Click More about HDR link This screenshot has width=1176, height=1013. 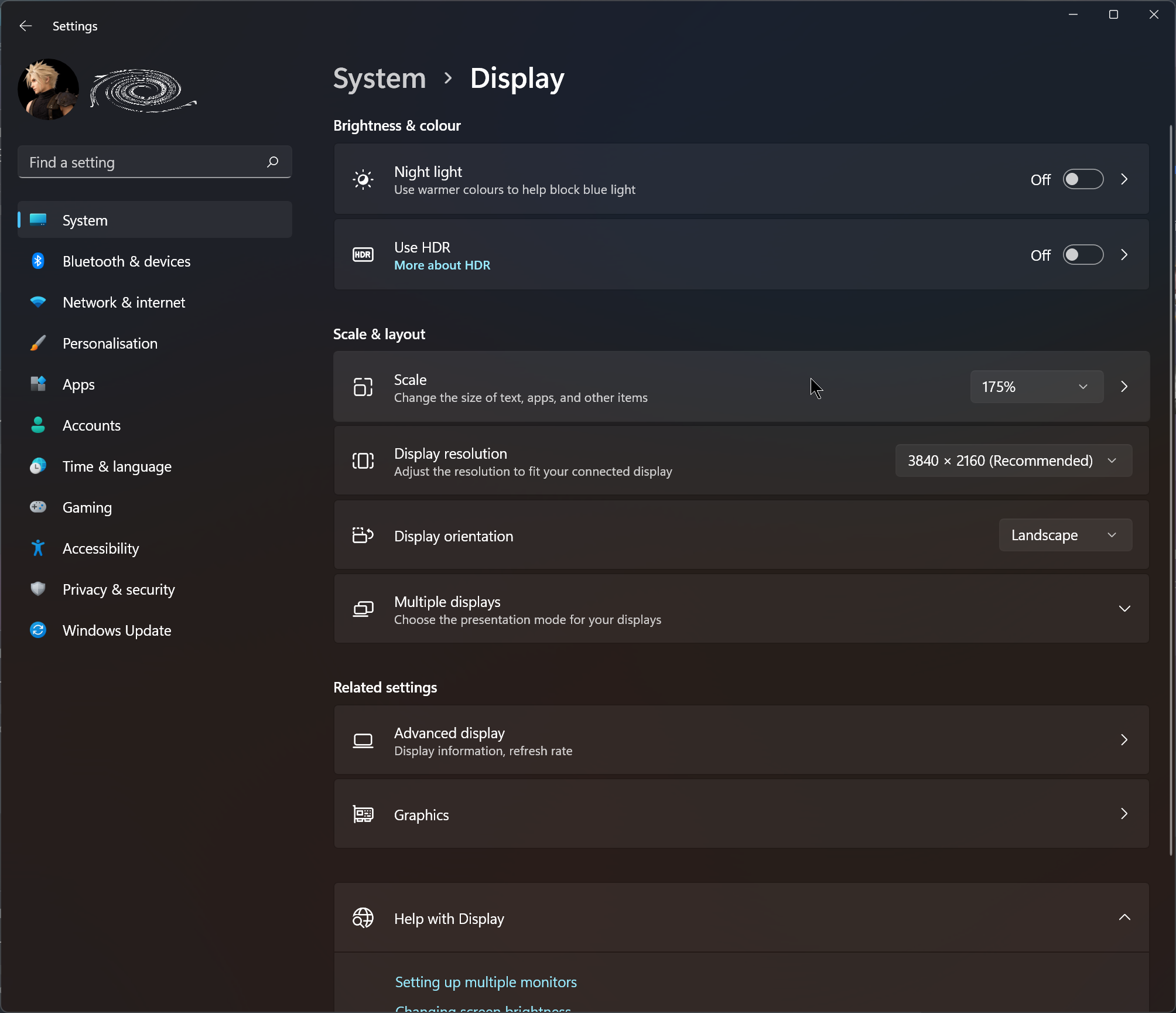click(x=442, y=265)
